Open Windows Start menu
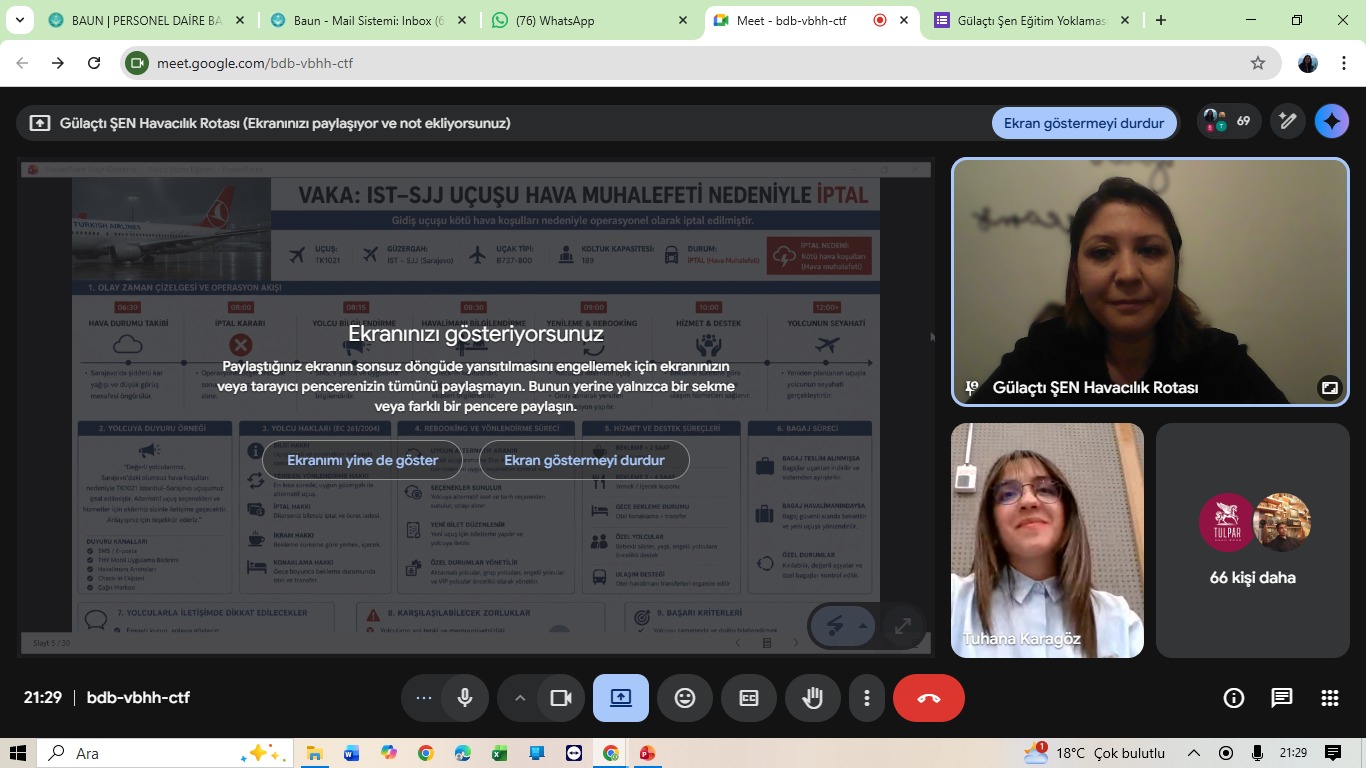Image resolution: width=1366 pixels, height=768 pixels. pos(18,753)
